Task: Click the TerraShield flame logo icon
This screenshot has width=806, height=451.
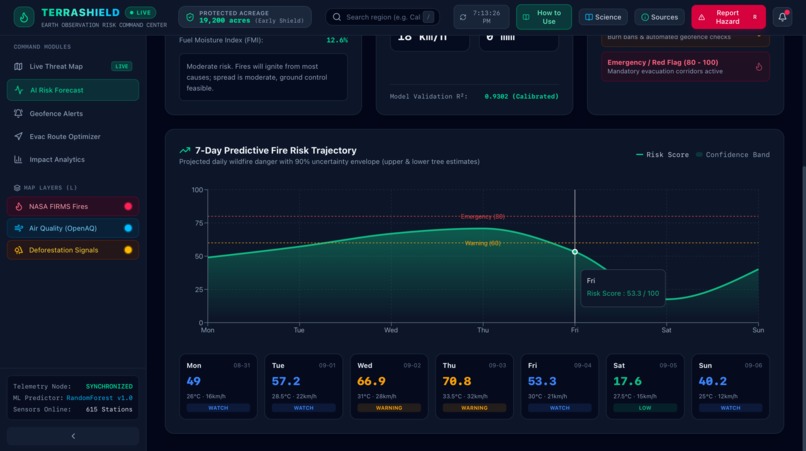Action: point(24,17)
